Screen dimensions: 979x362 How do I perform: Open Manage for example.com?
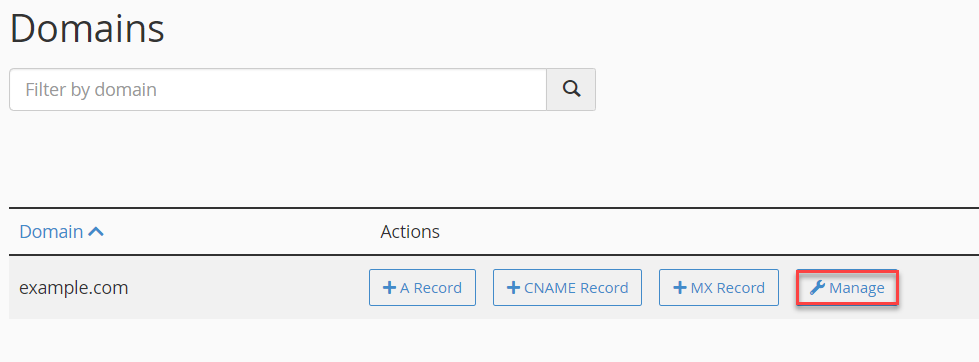847,288
